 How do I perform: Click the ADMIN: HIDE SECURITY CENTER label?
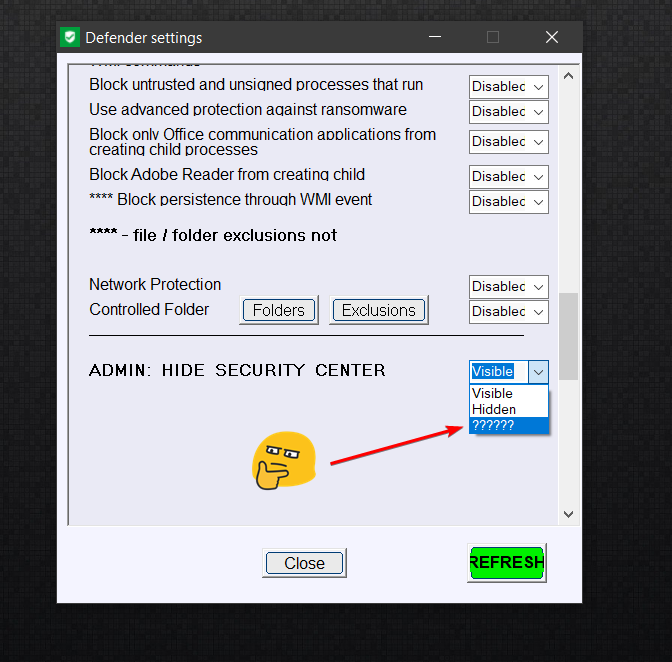(x=237, y=370)
